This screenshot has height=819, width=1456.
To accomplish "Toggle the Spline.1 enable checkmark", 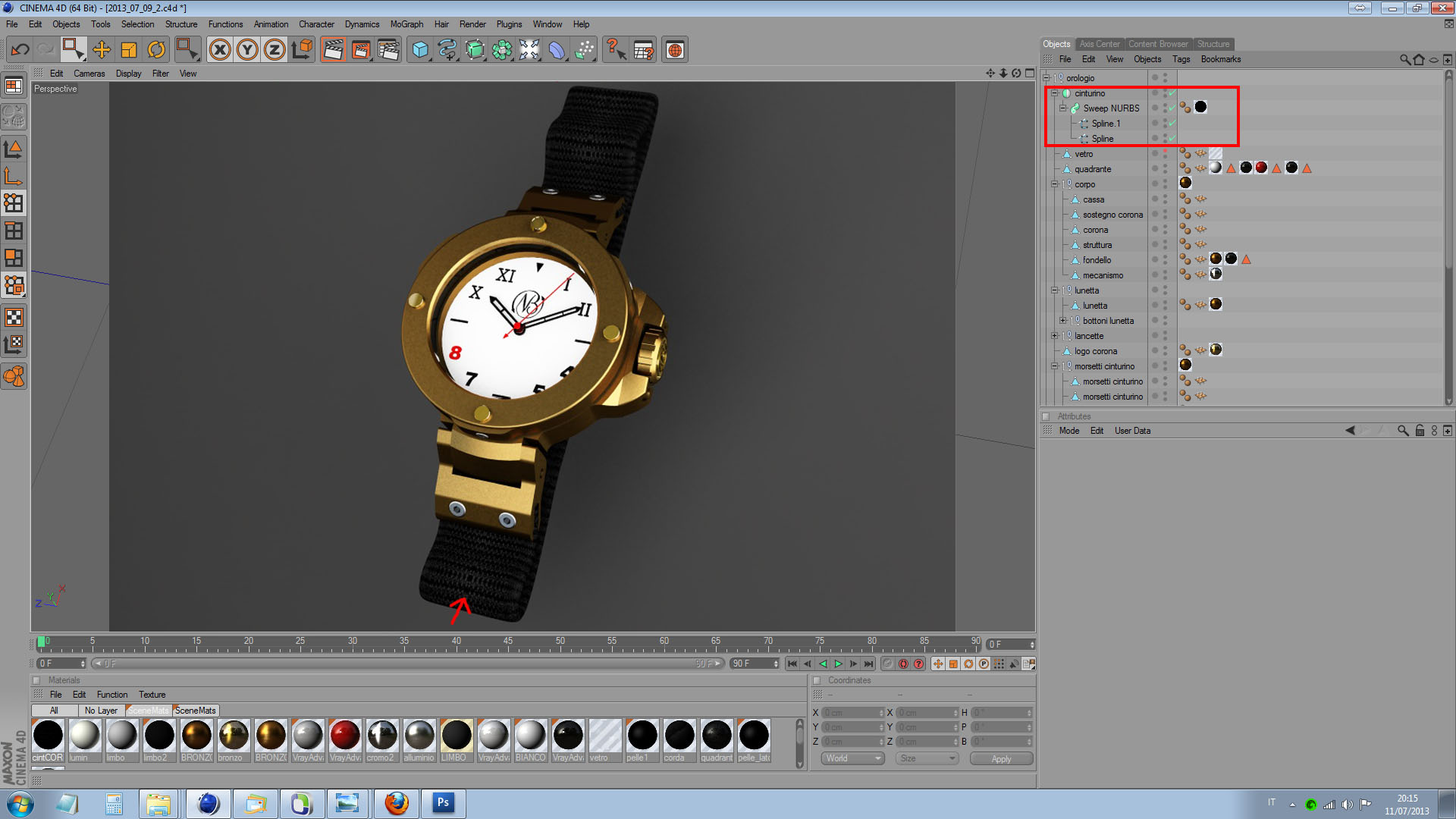I will coord(1172,124).
